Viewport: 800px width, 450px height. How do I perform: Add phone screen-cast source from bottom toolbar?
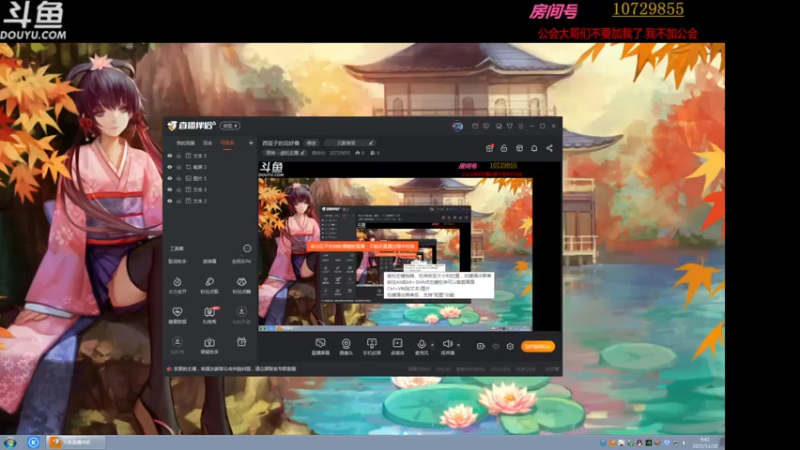[371, 346]
